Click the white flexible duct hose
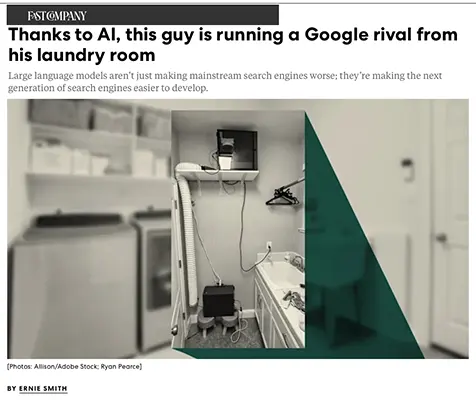Screen dimensions: 476x400 (187, 233)
